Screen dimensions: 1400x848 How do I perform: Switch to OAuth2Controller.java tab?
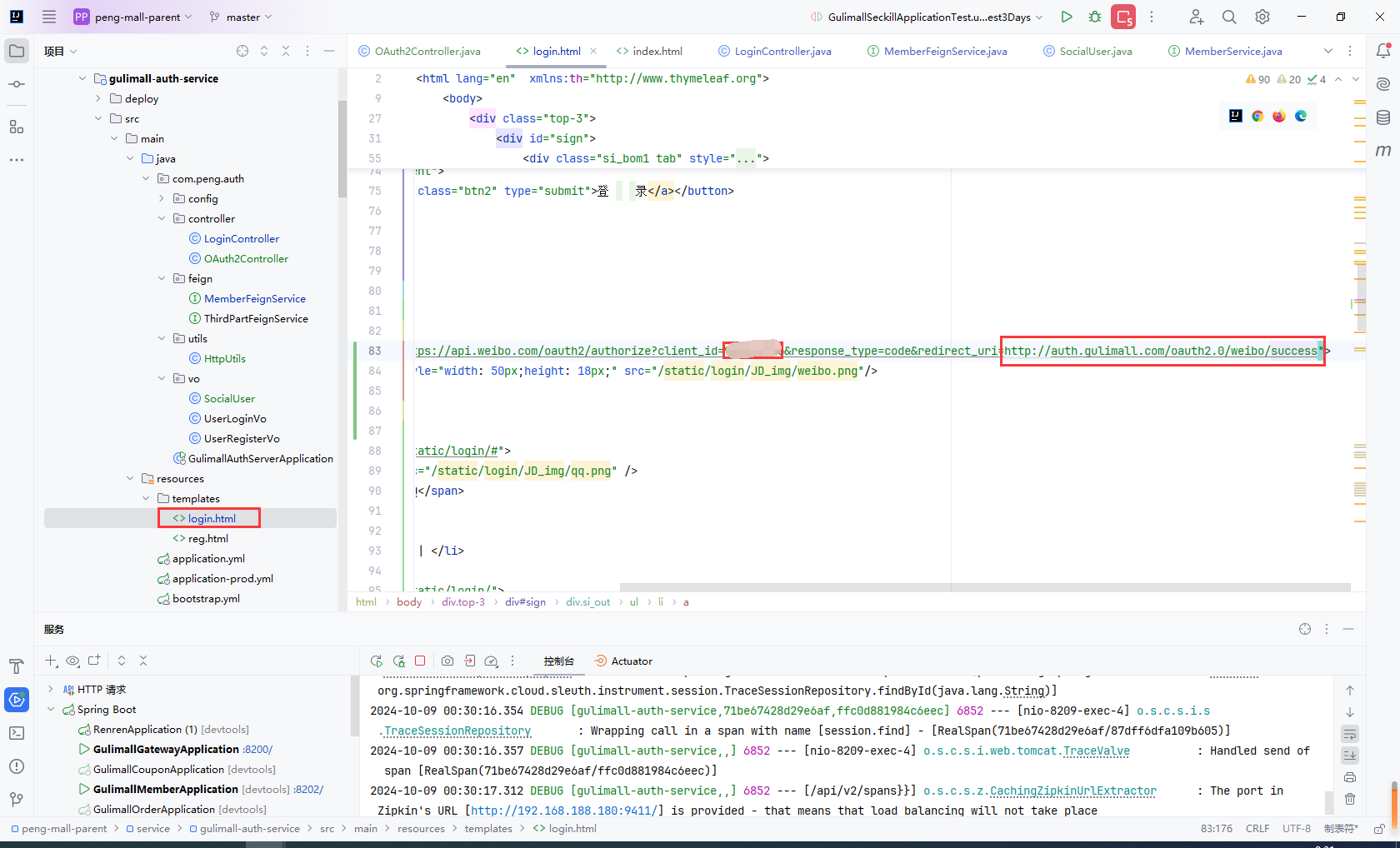(419, 51)
